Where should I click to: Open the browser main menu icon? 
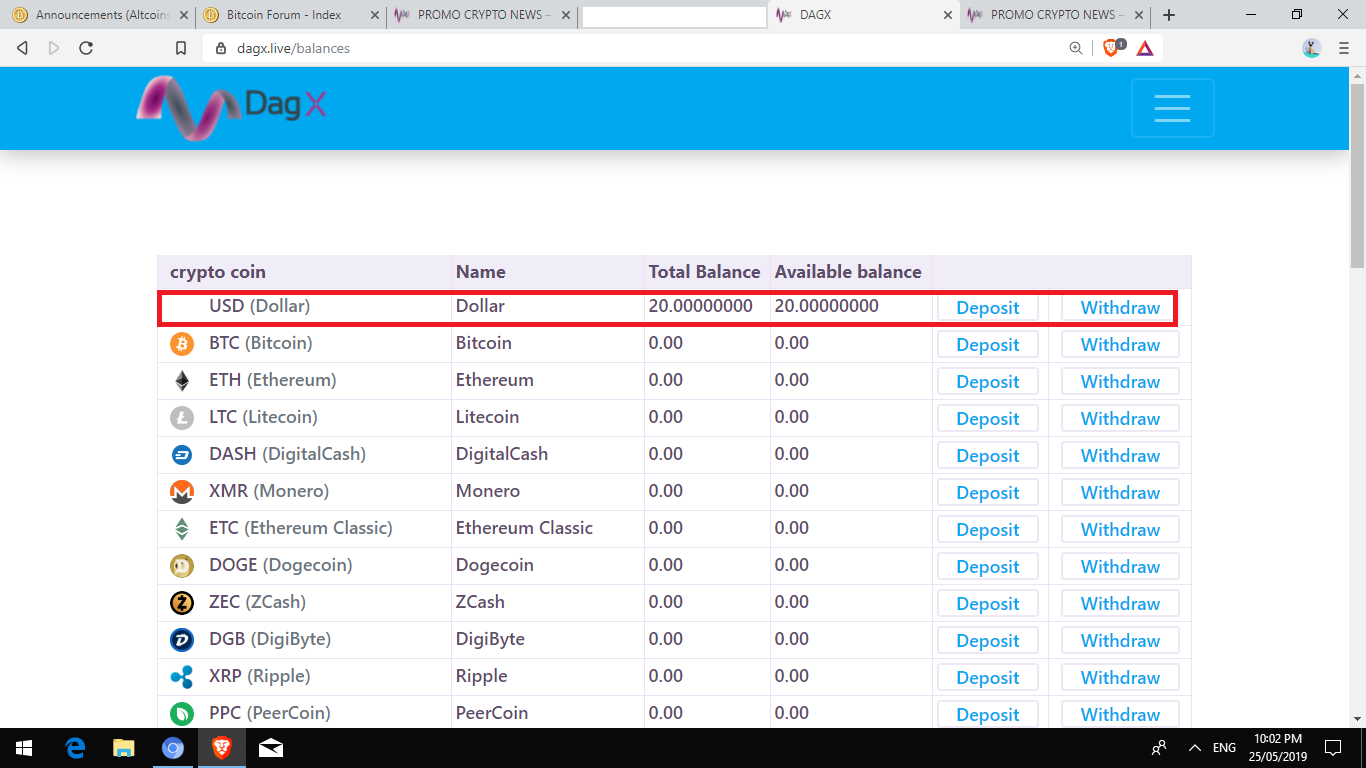coord(1344,48)
